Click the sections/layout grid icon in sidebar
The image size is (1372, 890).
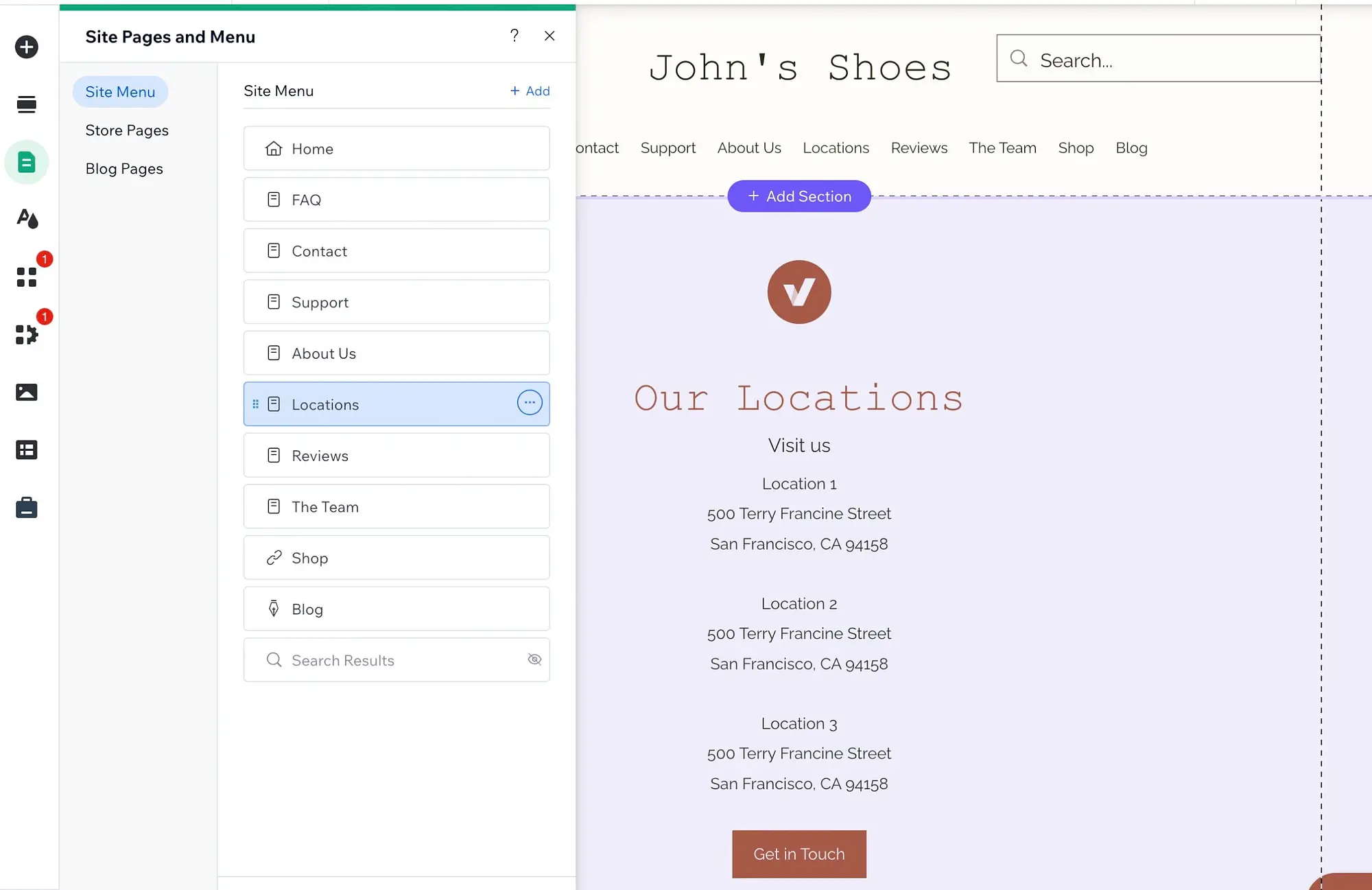coord(27,449)
